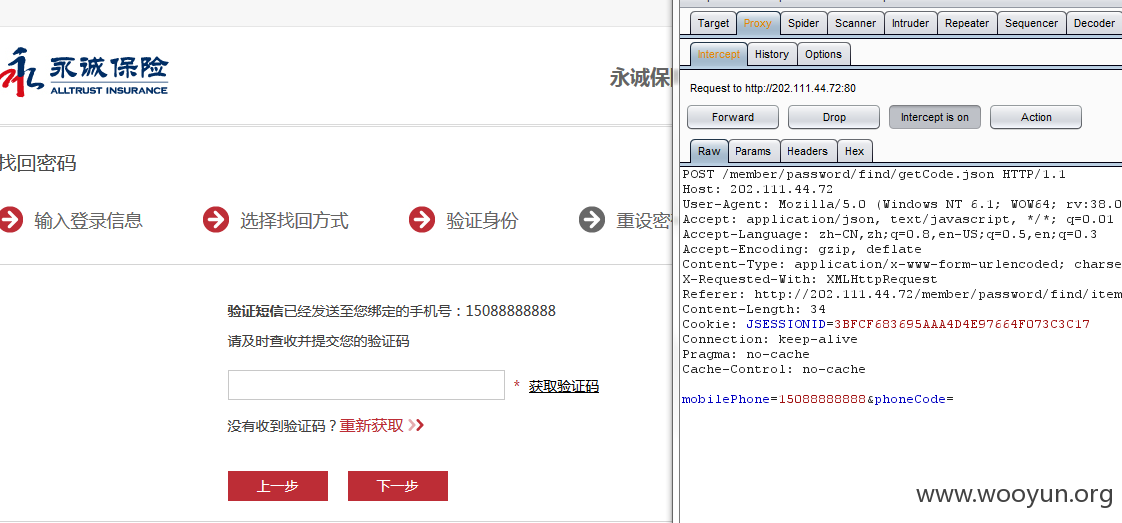Click the Request to http://202.111.44.72:80 label

point(773,89)
